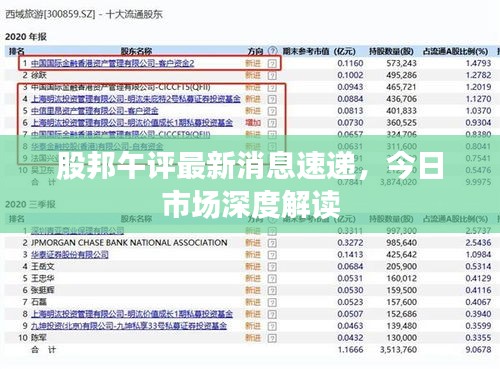Click the share count 985,640
Viewport: 500px width, 369px height.
(x=402, y=243)
